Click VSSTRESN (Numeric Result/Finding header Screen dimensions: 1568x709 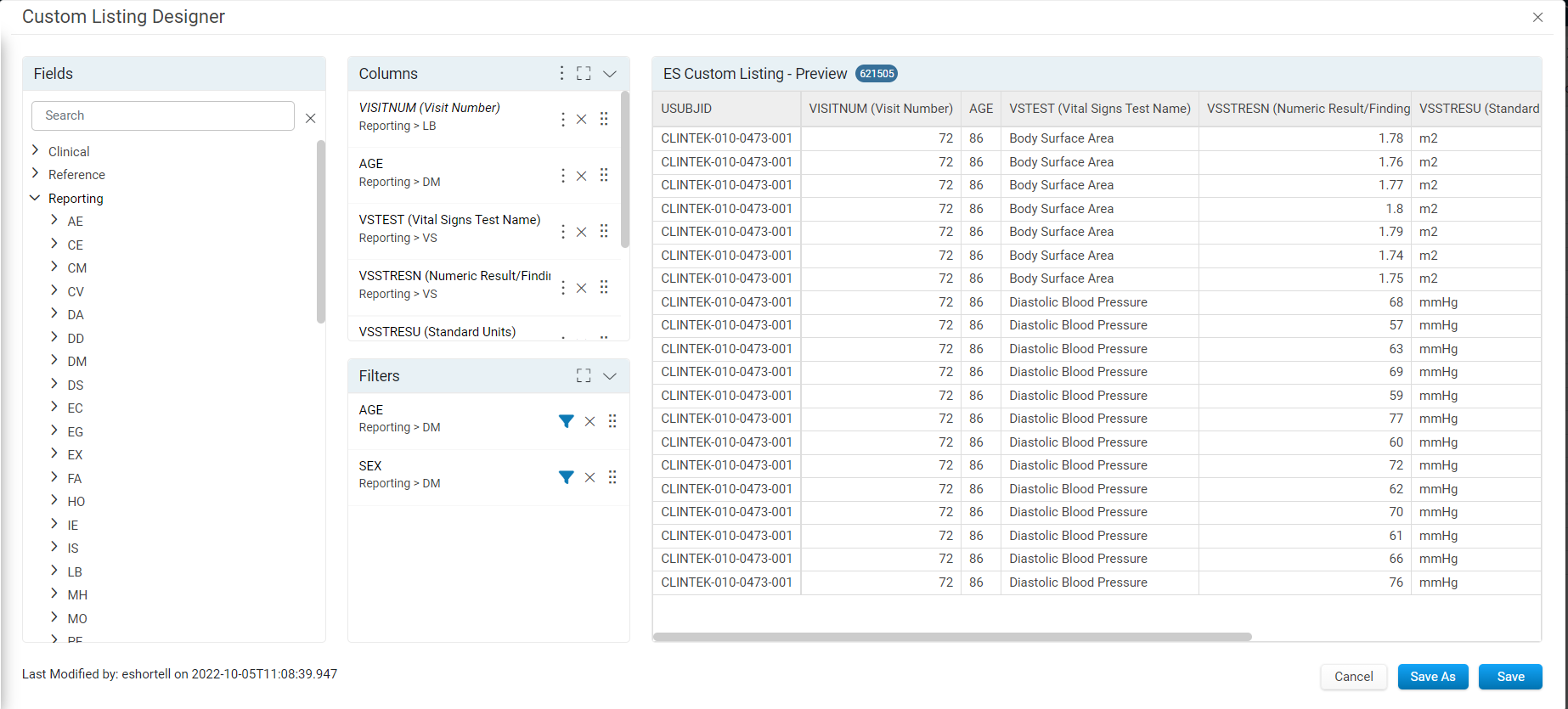[x=1305, y=109]
